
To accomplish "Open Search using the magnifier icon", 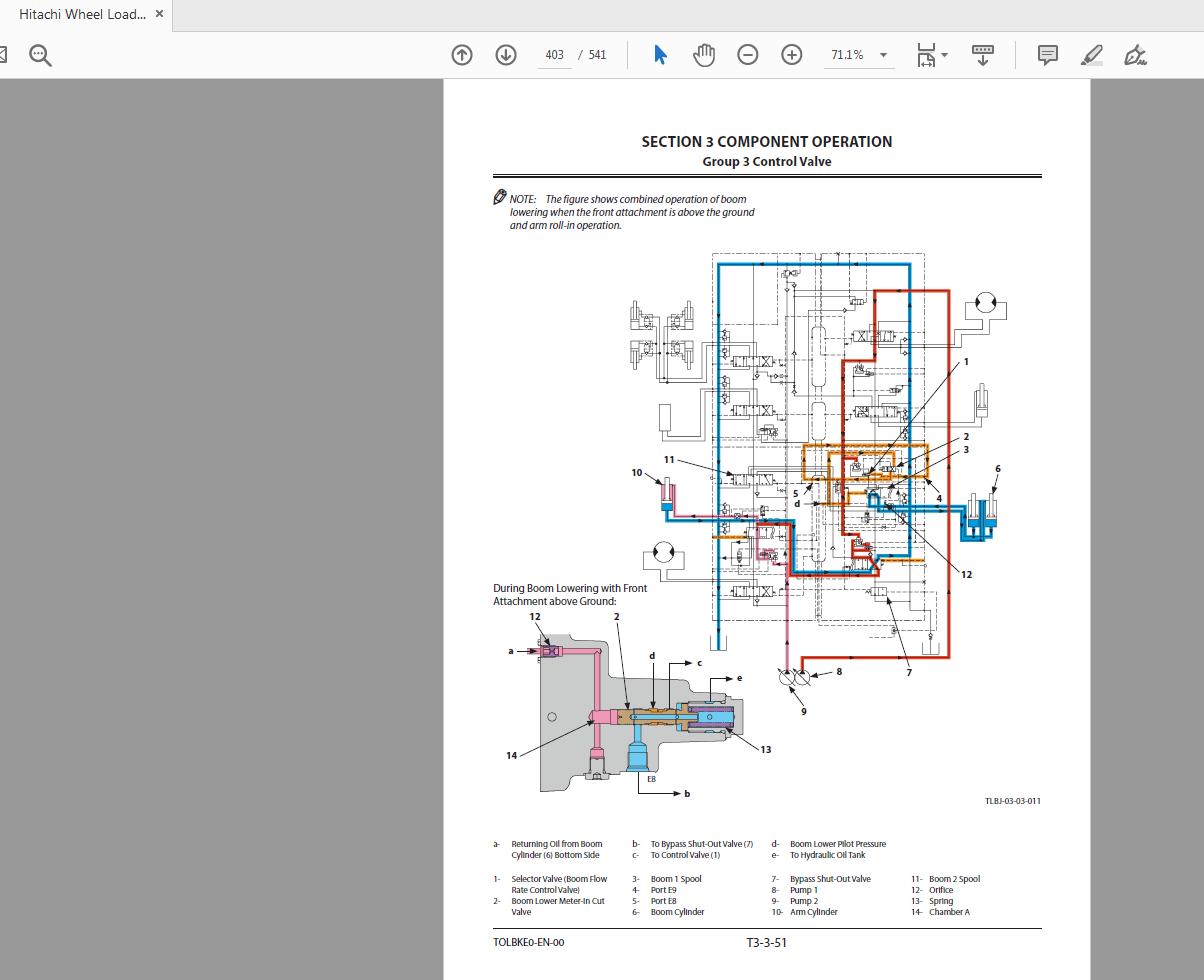I will point(40,55).
